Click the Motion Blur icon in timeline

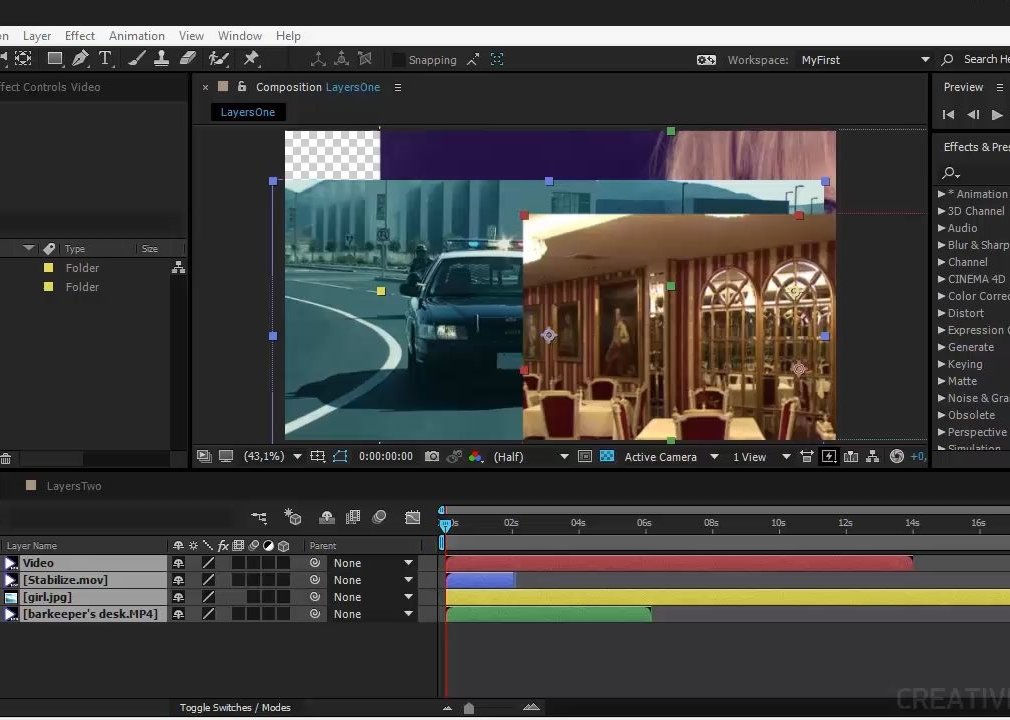379,516
